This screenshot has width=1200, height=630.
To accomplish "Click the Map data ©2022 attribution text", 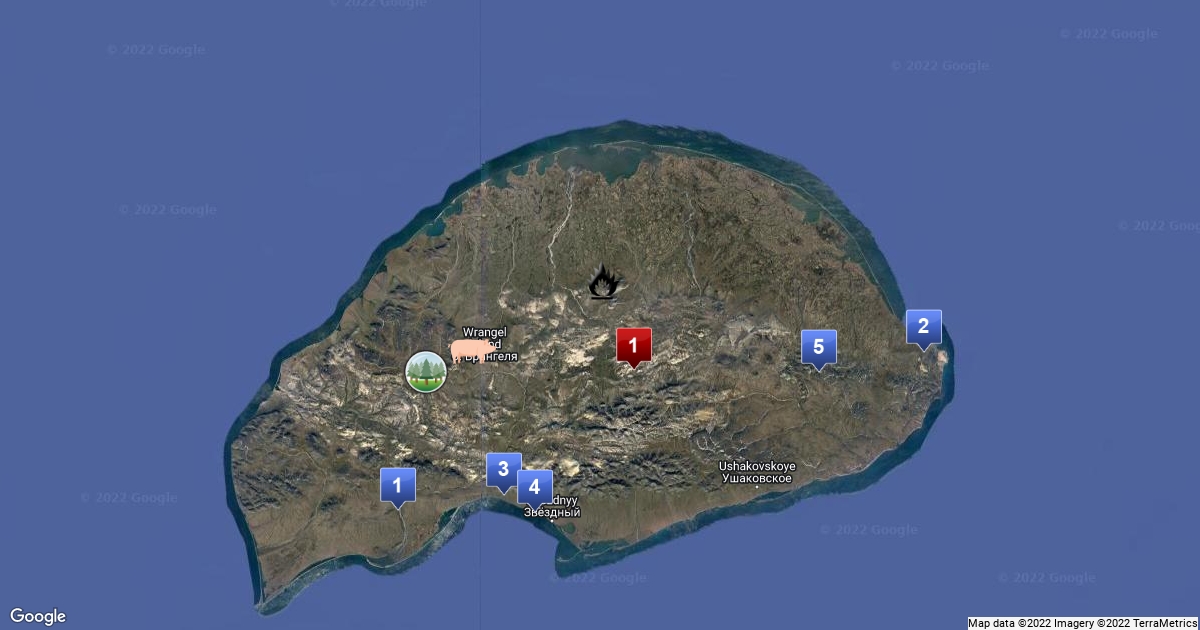I will (x=1010, y=623).
